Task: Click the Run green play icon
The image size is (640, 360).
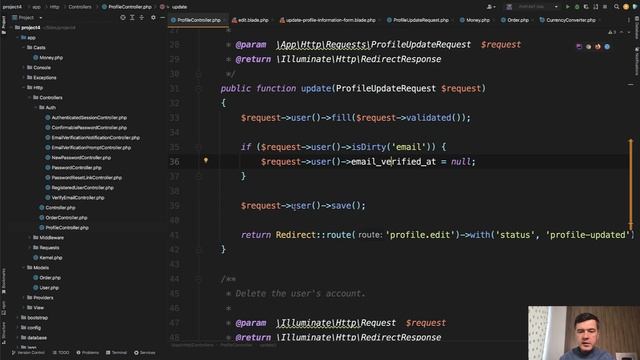Action: pyautogui.click(x=567, y=7)
